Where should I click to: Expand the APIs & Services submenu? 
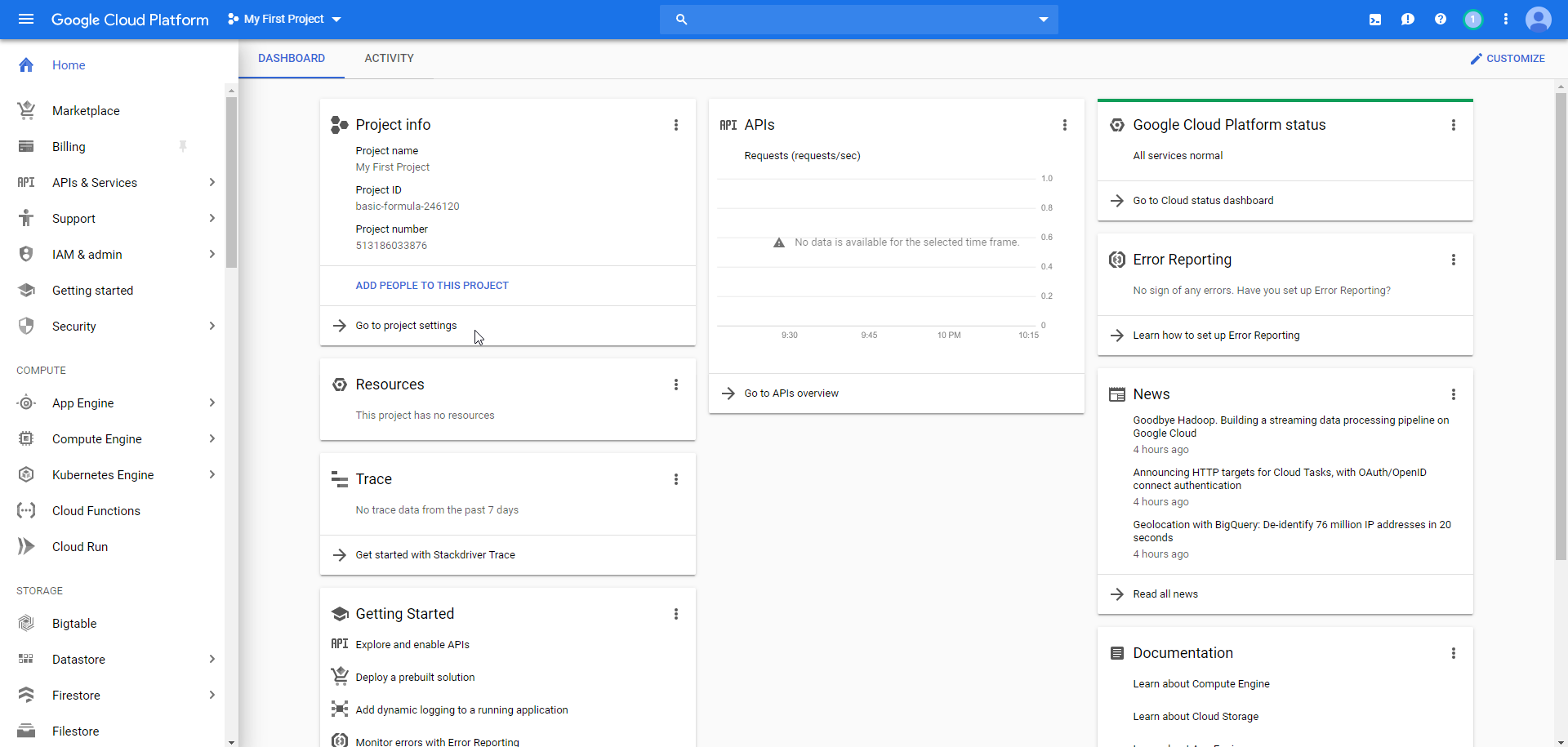212,182
